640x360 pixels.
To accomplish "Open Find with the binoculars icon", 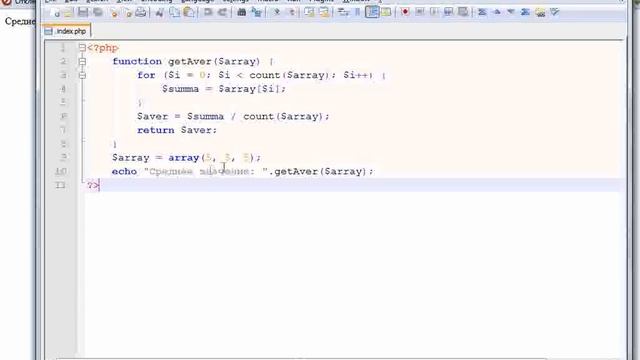I will point(242,12).
